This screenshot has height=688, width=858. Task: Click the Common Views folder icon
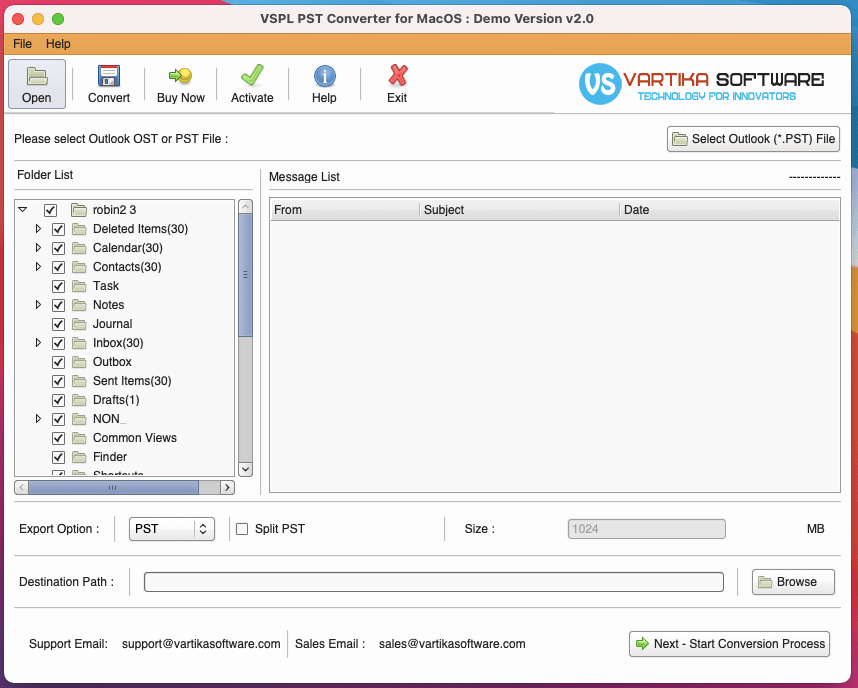coord(79,438)
